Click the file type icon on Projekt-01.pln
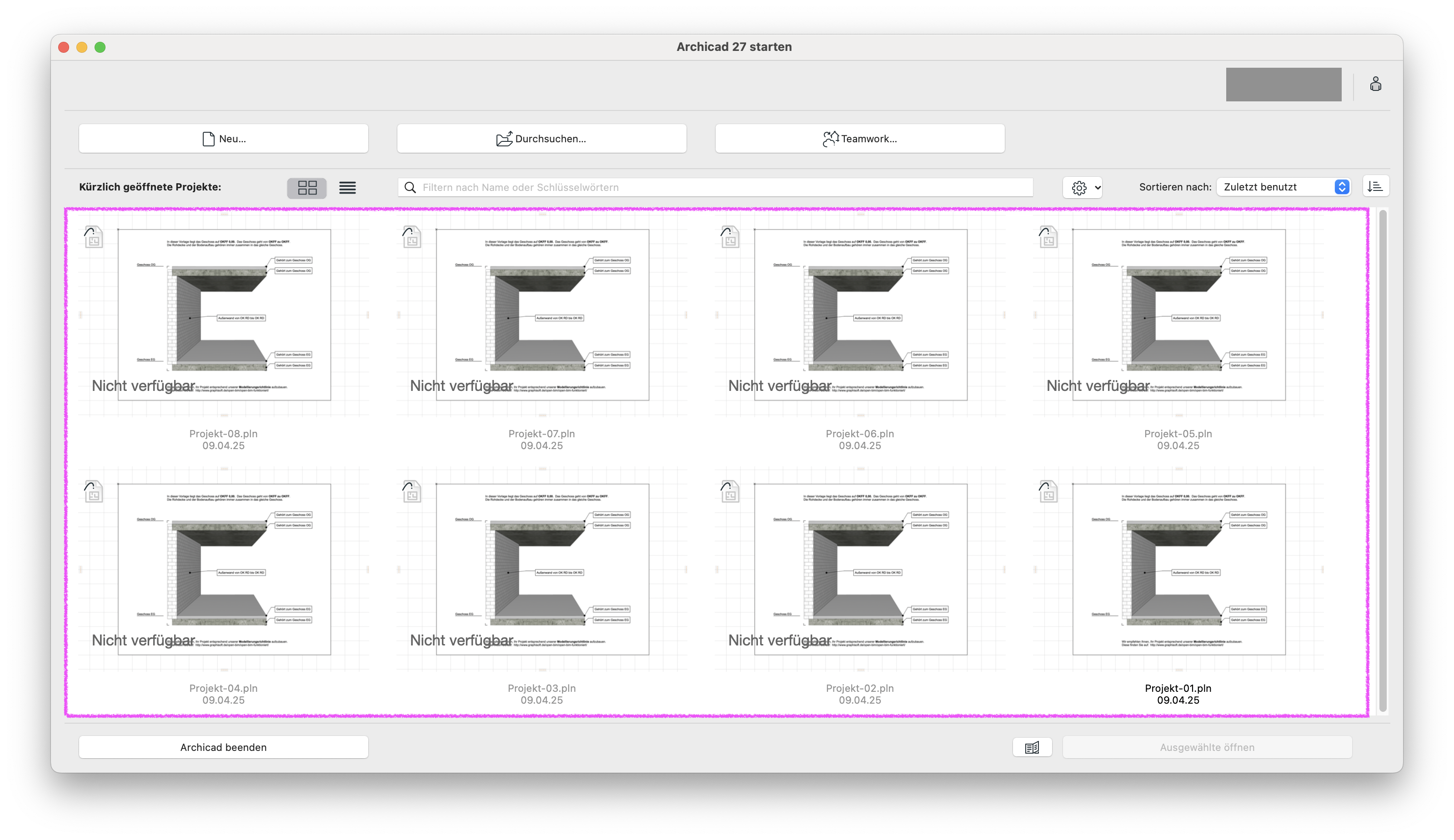Viewport: 1454px width, 840px height. 1048,491
